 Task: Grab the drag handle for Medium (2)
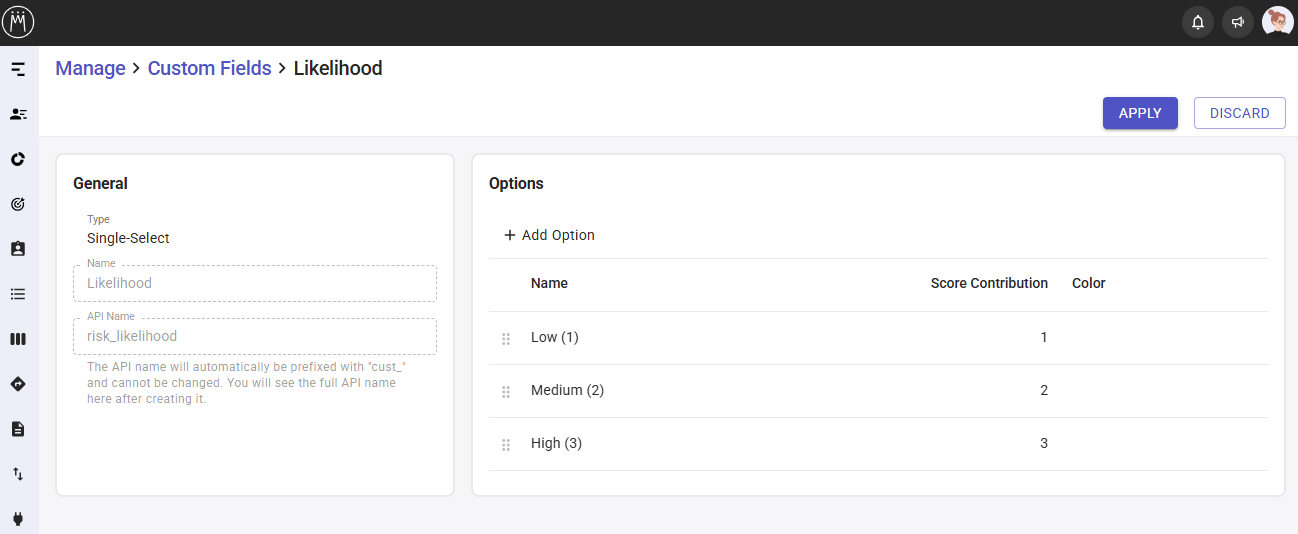tap(506, 391)
